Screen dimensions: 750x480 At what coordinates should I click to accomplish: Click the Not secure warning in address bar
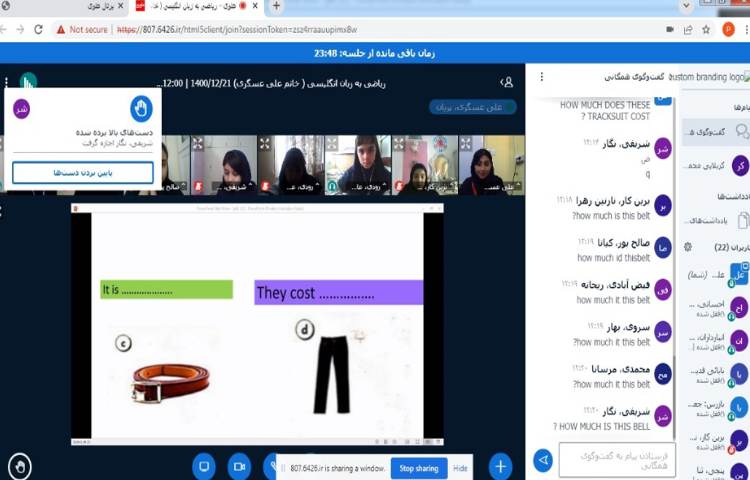(82, 30)
